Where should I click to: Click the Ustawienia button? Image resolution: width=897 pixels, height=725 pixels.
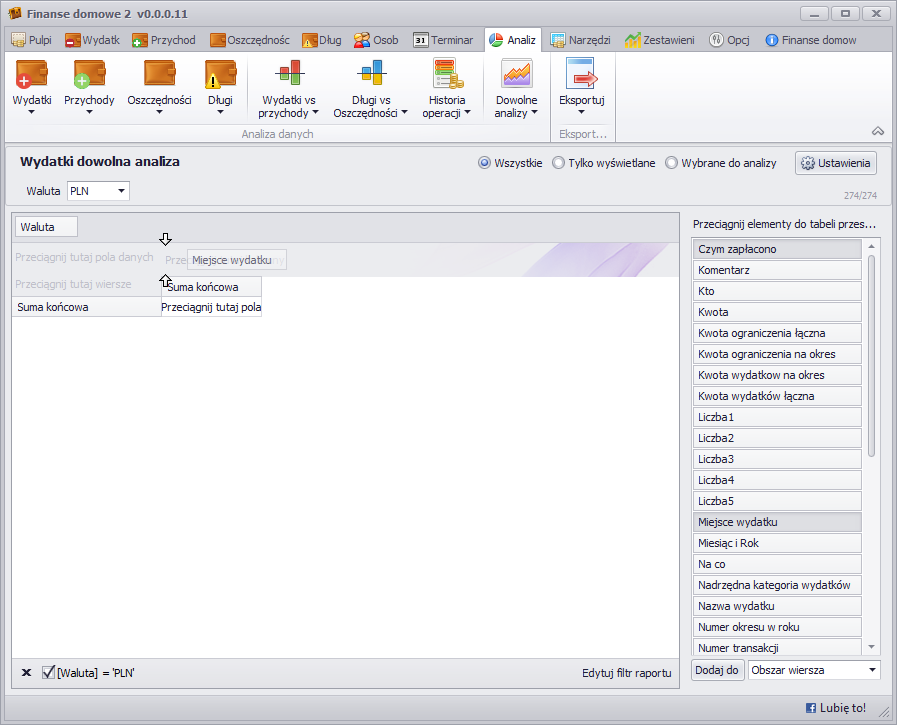(x=836, y=163)
